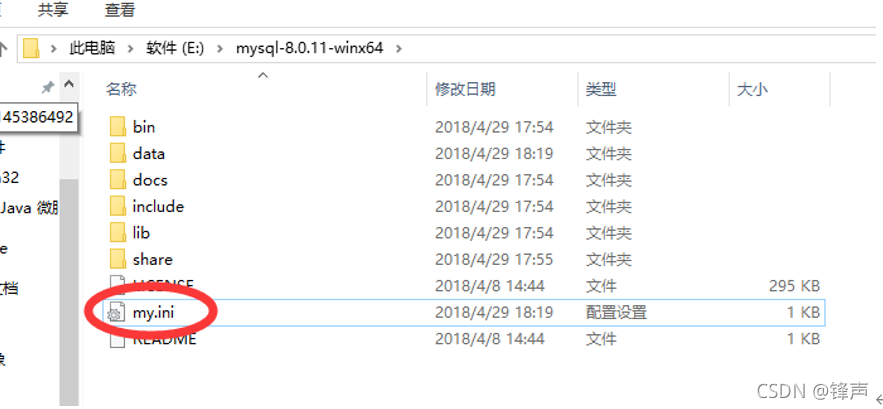
Task: Click the include folder icon
Action: click(x=118, y=206)
